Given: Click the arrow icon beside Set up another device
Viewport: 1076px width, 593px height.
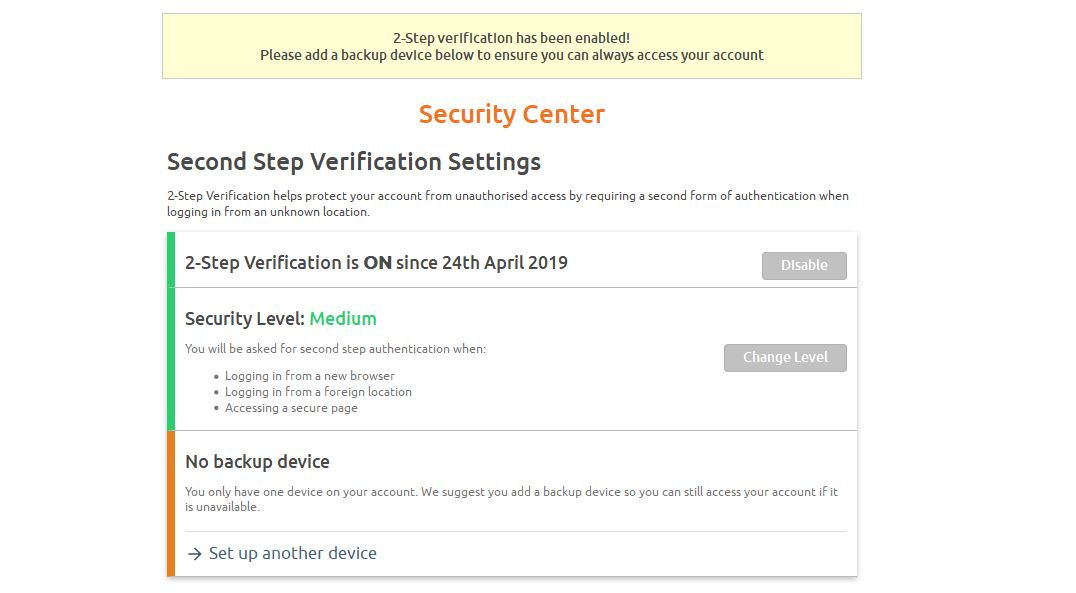Looking at the screenshot, I should click(195, 554).
